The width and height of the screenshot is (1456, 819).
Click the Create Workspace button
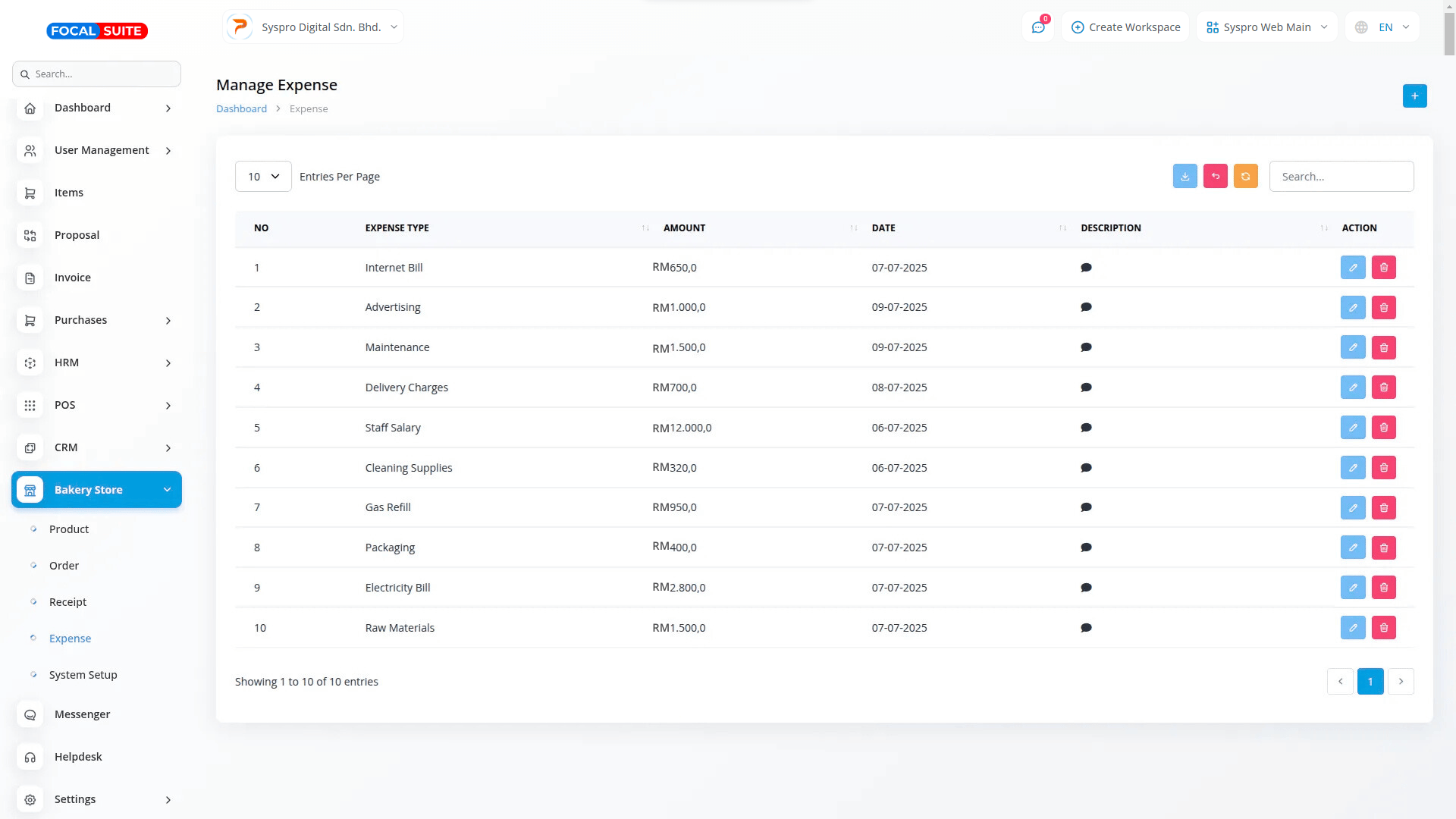[1125, 27]
